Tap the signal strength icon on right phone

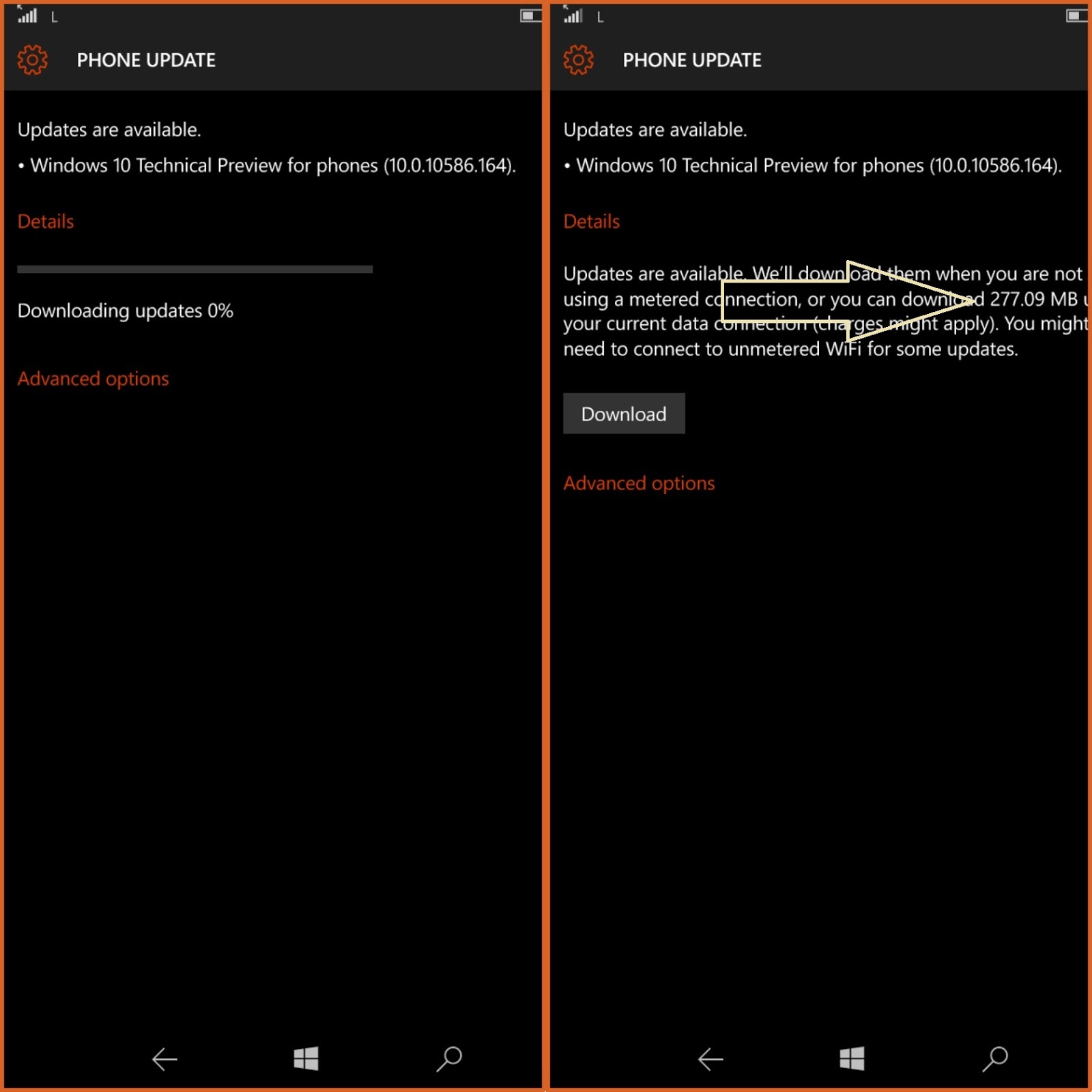573,15
